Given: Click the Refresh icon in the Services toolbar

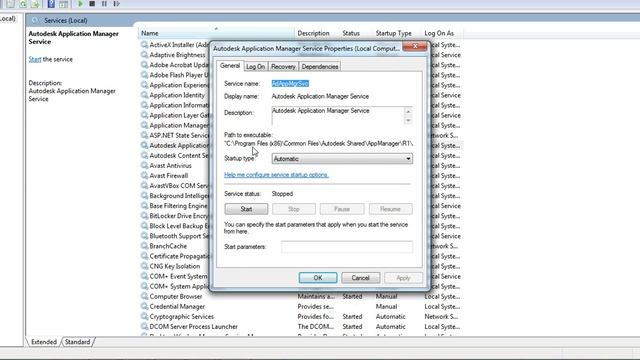Looking at the screenshot, I should 23,4.
